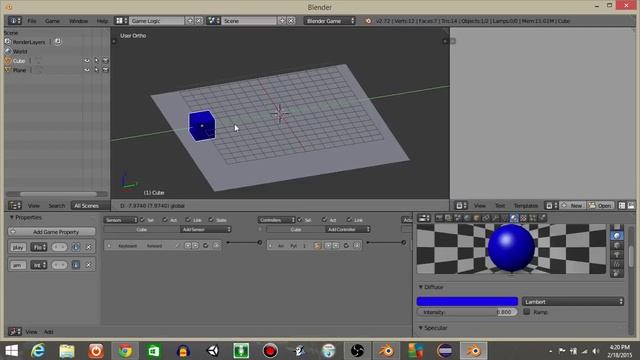
Task: Open the logic editor View menu
Action: click(x=31, y=332)
